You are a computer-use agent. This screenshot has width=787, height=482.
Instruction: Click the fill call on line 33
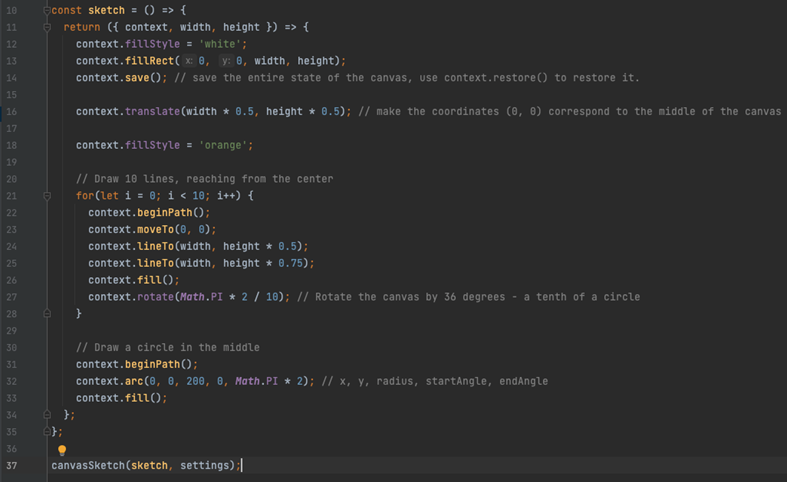[x=137, y=398]
